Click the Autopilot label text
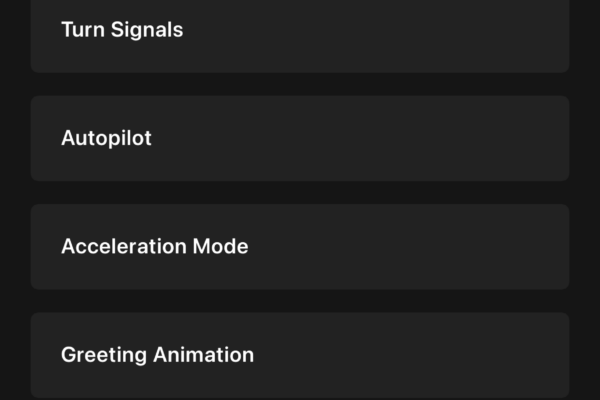Image resolution: width=600 pixels, height=400 pixels. click(x=106, y=138)
